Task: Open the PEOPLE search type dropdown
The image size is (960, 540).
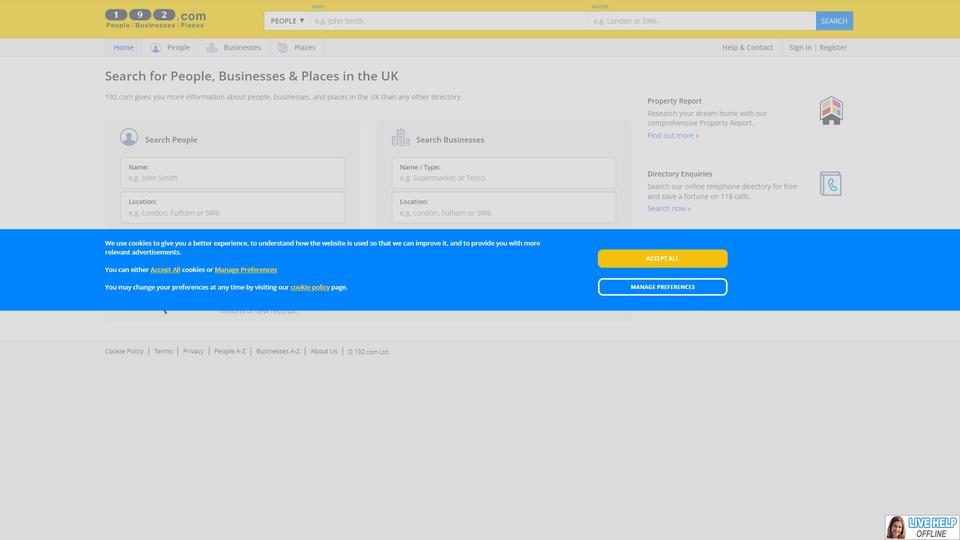Action: (287, 21)
